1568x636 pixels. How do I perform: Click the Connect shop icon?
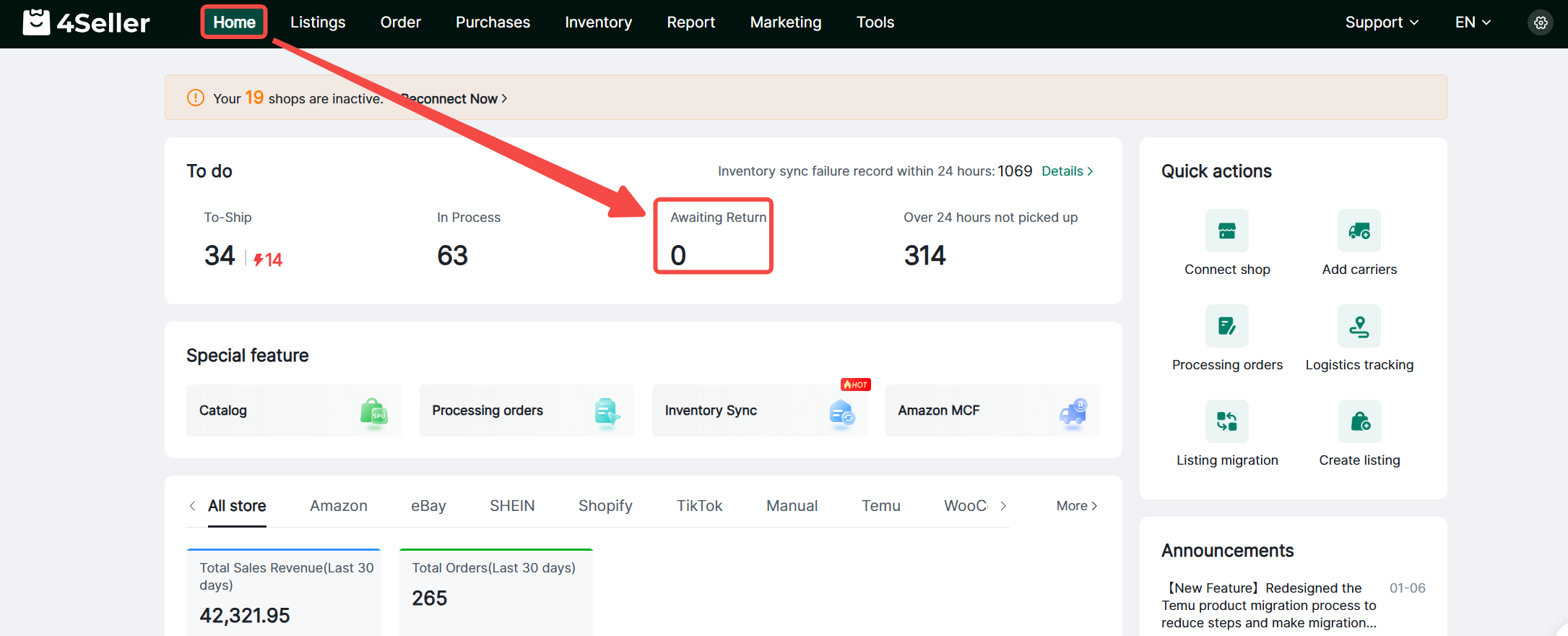point(1226,231)
